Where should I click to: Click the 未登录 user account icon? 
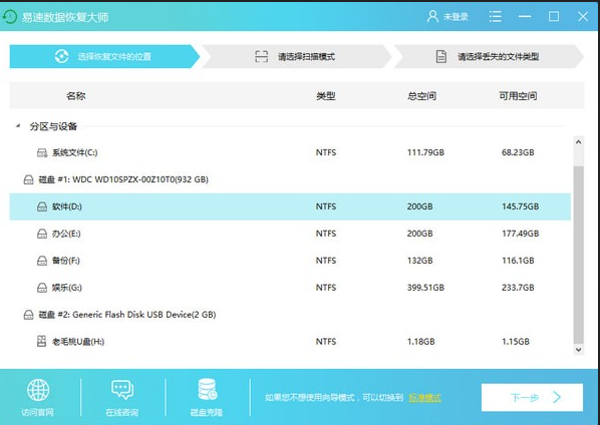[433, 16]
